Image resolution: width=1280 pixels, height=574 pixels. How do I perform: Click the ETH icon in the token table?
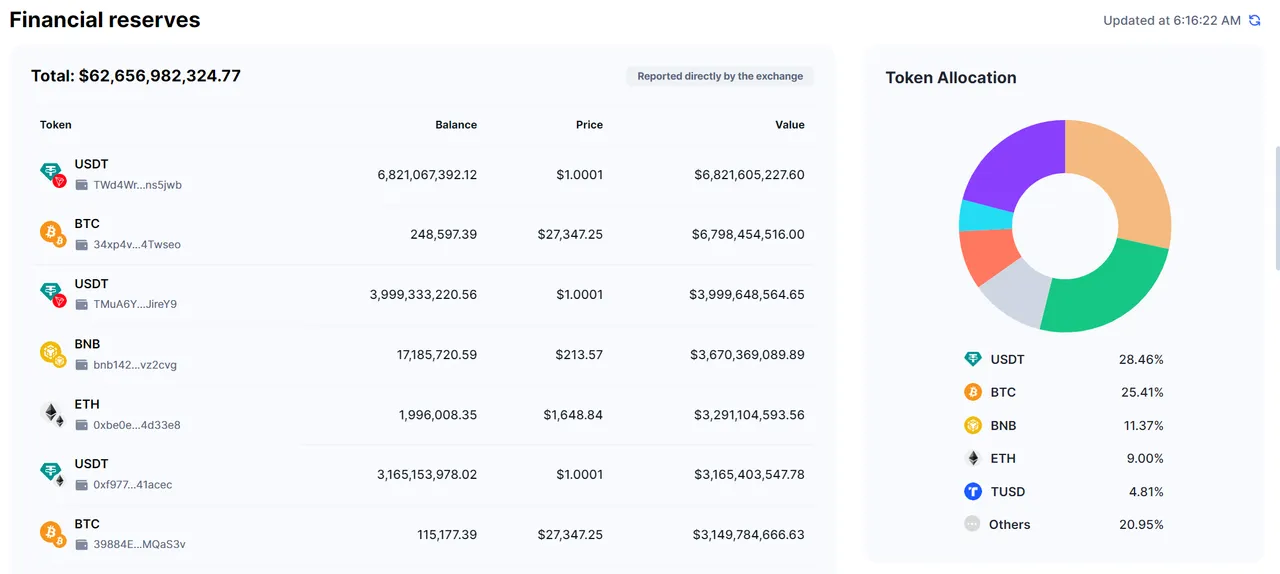pyautogui.click(x=52, y=414)
